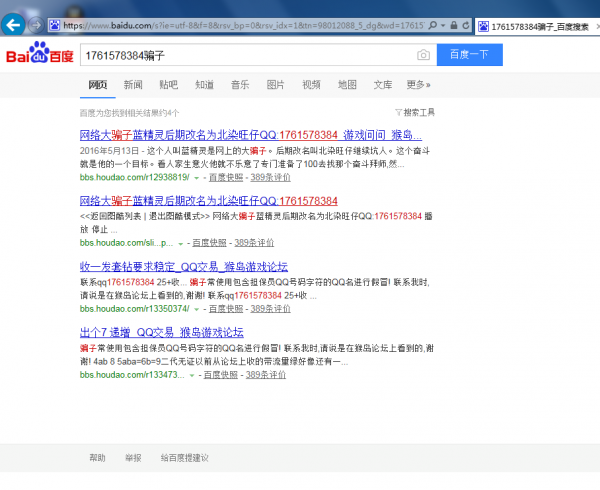The height and width of the screenshot is (490, 600).
Task: Click 给百度提建议 footer link
Action: [x=184, y=457]
